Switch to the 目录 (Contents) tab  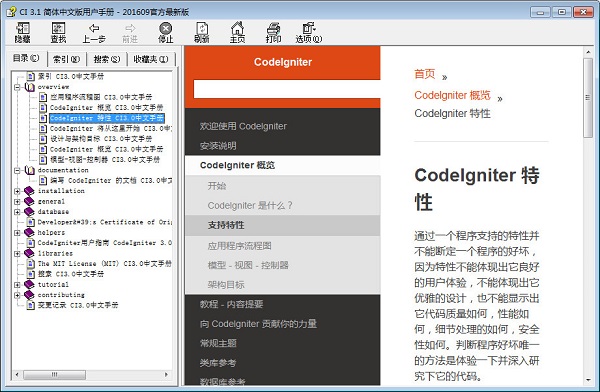[26, 58]
